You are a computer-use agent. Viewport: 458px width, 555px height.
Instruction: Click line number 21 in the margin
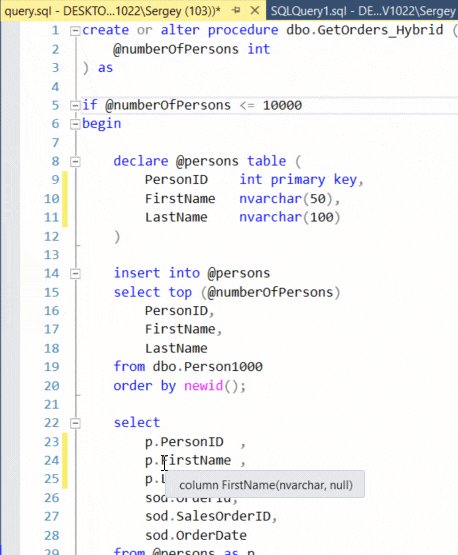click(x=52, y=404)
